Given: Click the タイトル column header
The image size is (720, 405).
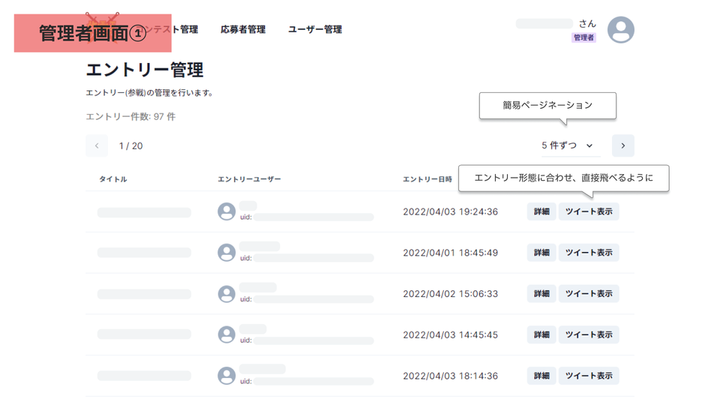Looking at the screenshot, I should pos(113,179).
